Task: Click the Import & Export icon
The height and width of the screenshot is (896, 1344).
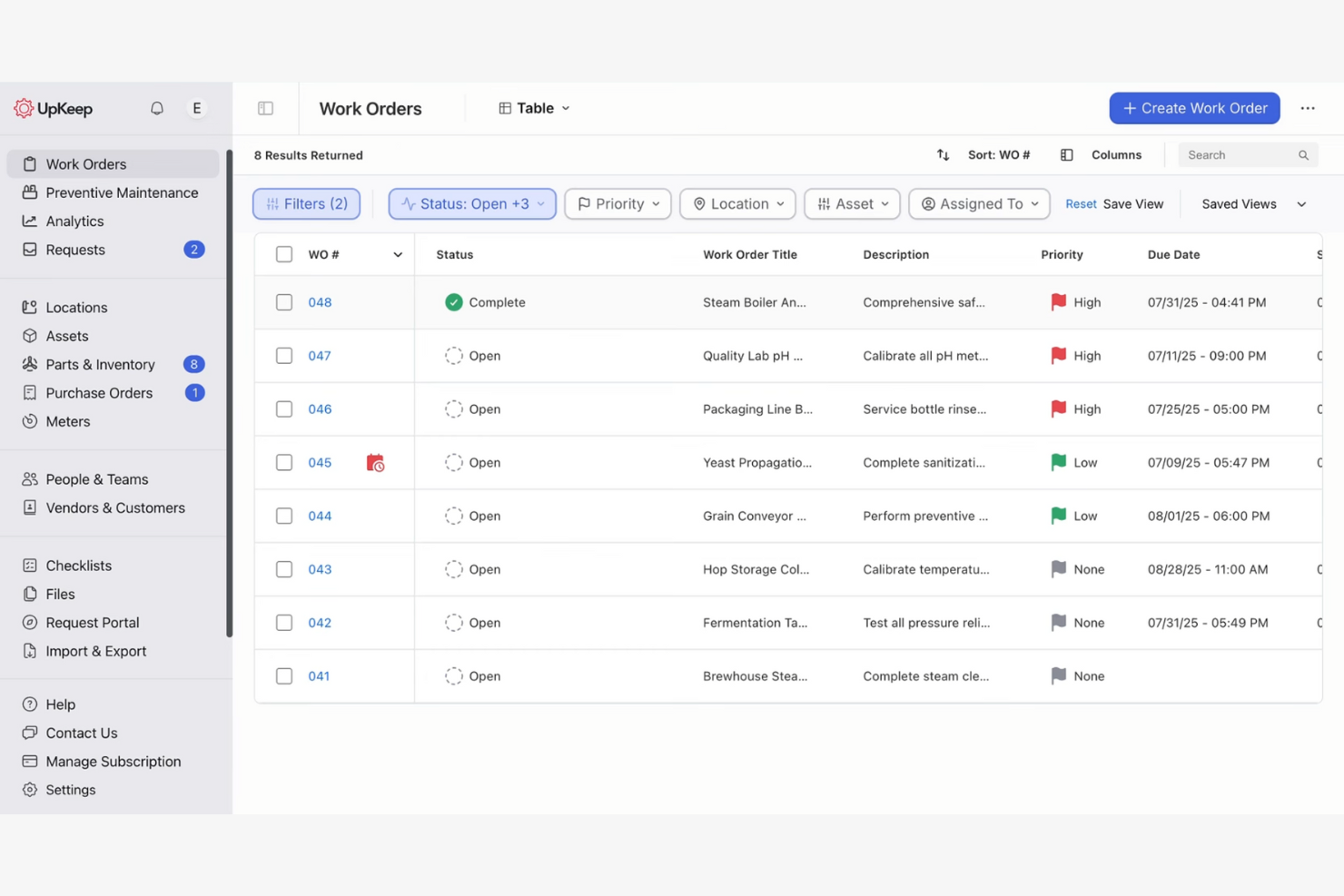Action: point(30,651)
